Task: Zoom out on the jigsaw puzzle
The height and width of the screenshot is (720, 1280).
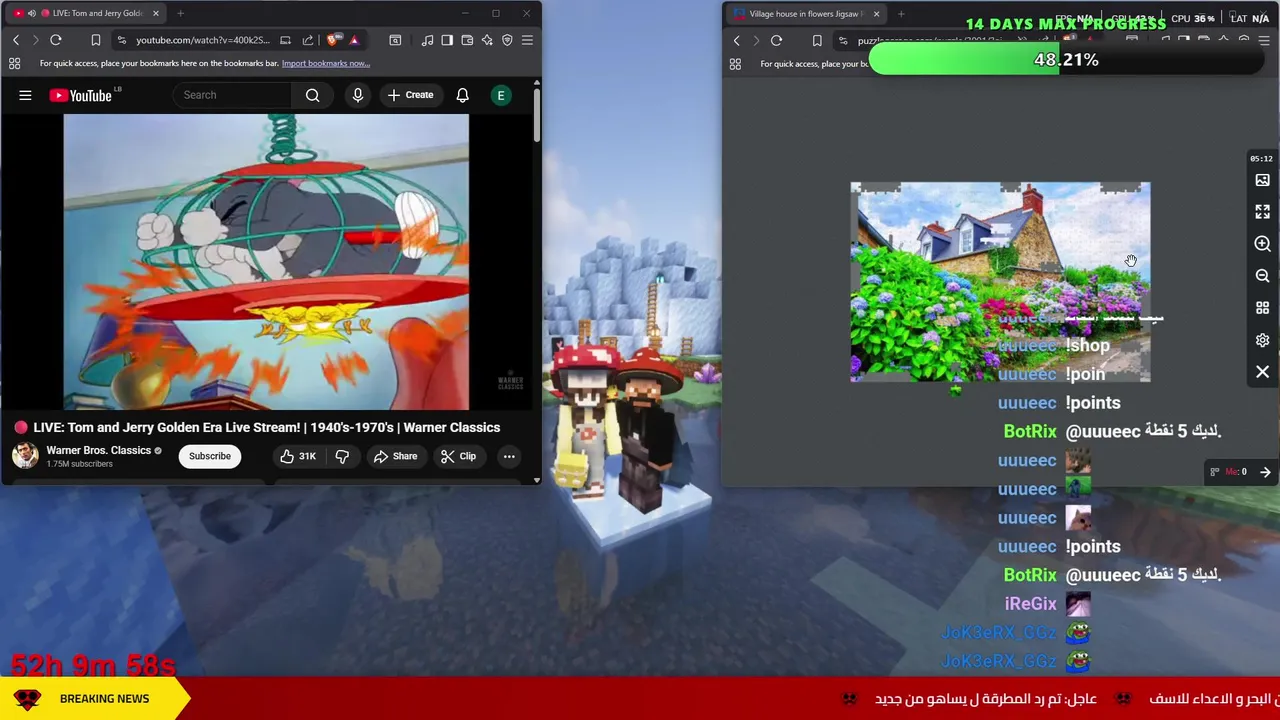Action: coord(1262,276)
